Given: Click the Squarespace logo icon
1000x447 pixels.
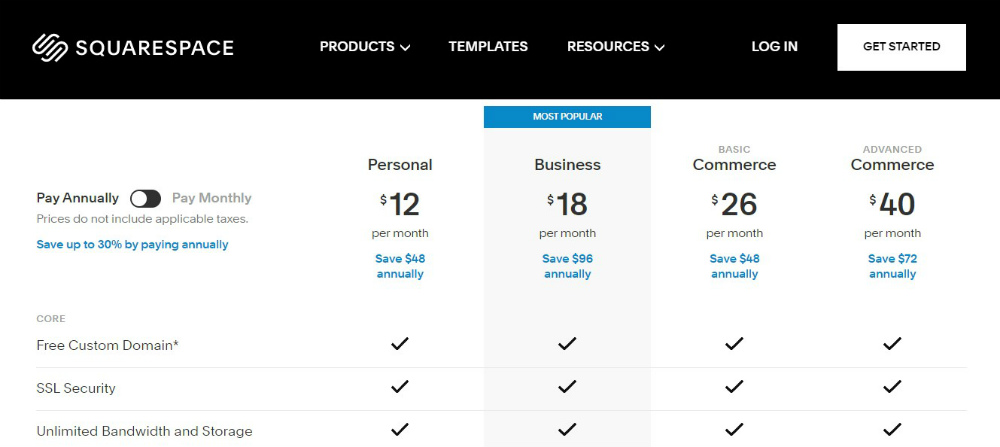Looking at the screenshot, I should pos(49,47).
